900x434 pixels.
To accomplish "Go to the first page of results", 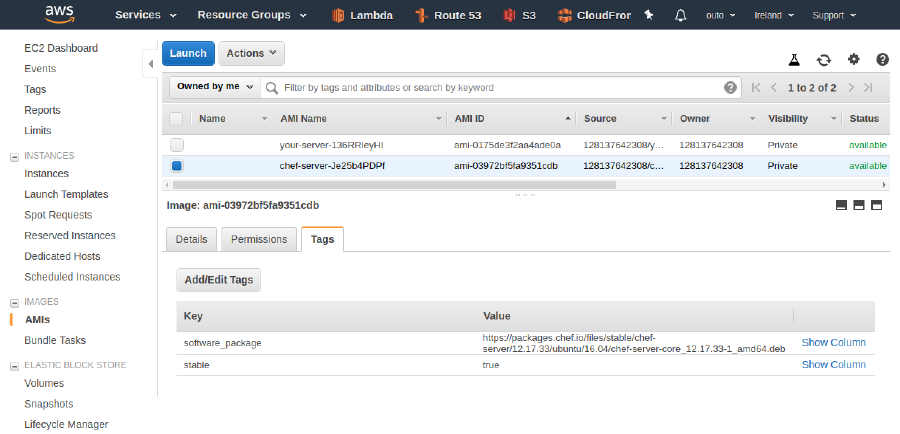I will pyautogui.click(x=756, y=87).
